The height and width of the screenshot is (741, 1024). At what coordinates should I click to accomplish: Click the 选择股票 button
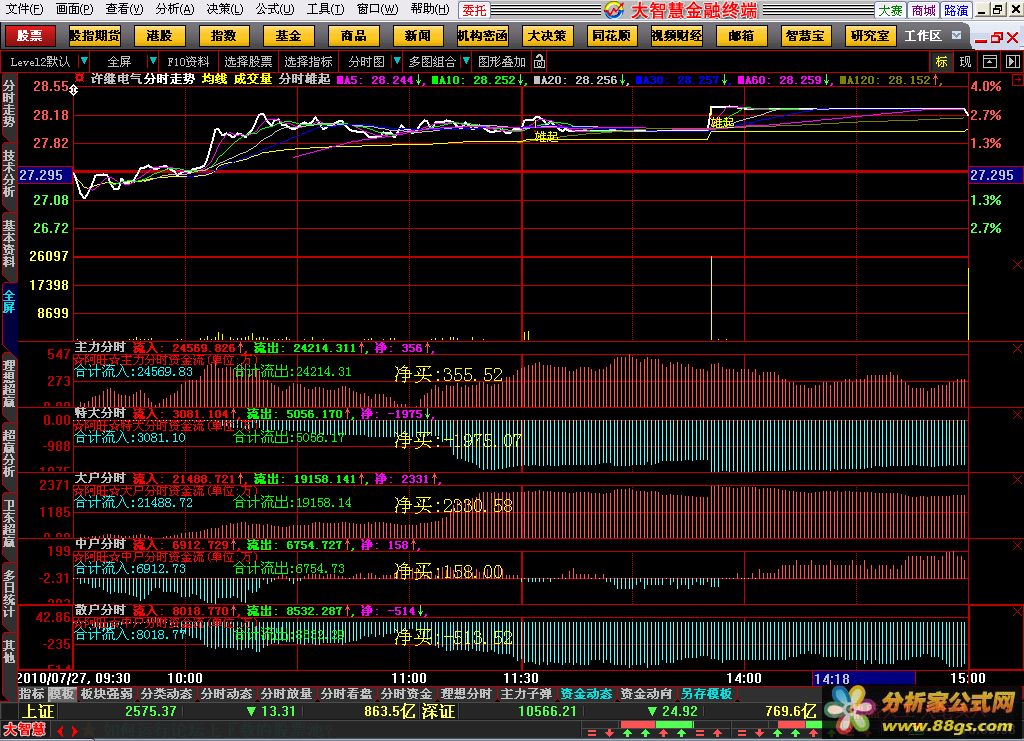click(x=248, y=61)
